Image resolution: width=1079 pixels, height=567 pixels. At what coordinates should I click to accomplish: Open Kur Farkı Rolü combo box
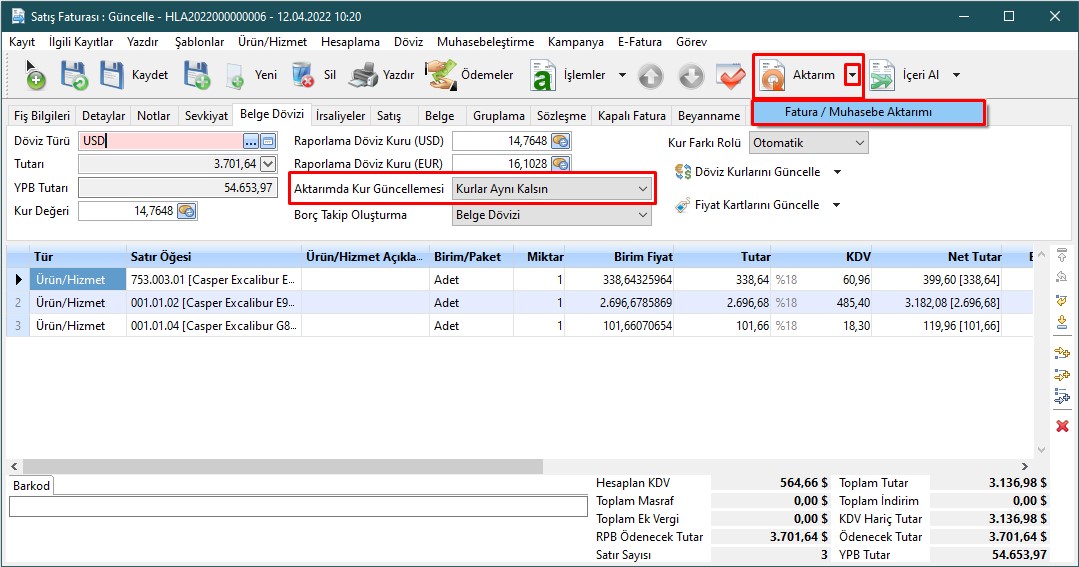[809, 143]
